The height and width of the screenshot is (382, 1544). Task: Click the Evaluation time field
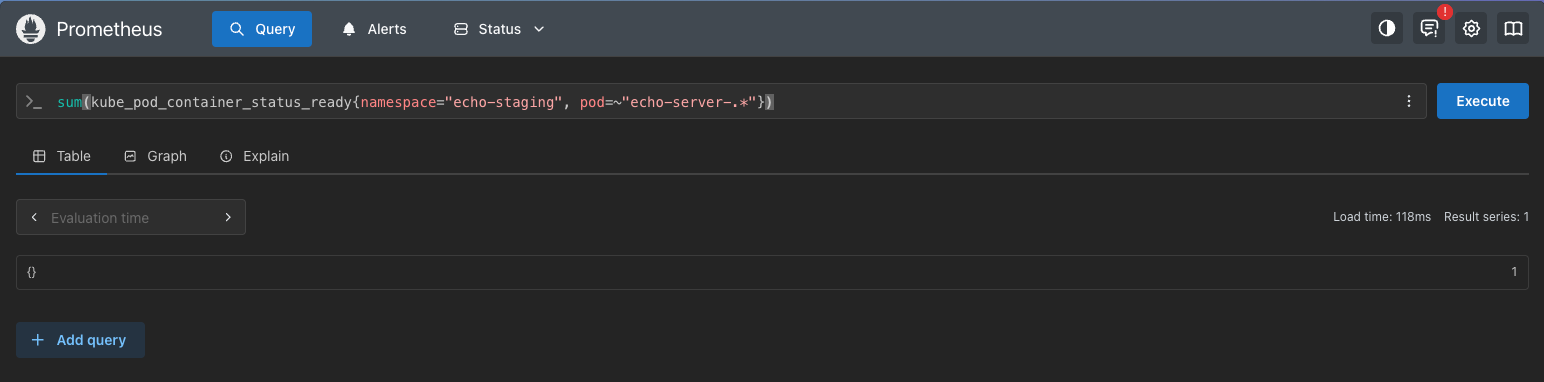131,217
